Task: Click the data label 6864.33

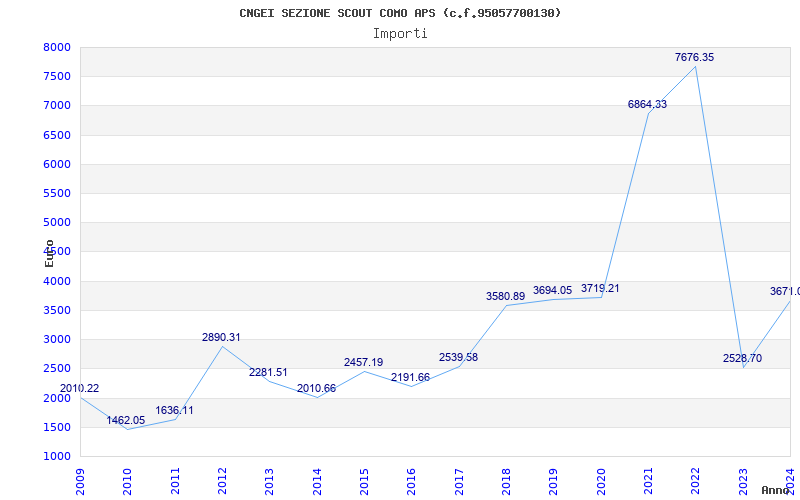Action: [x=647, y=105]
